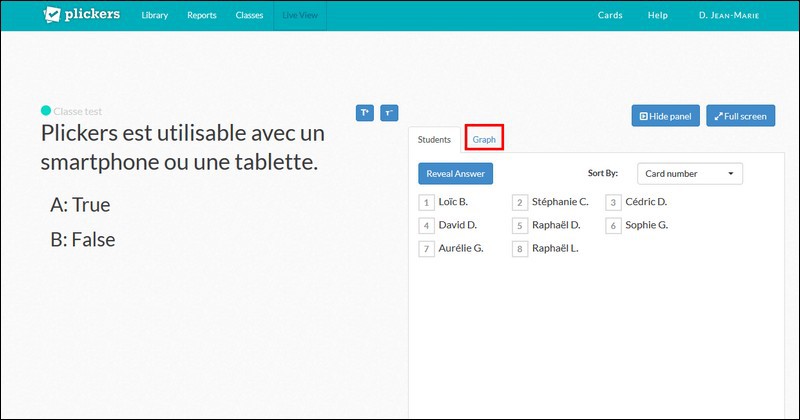Click card number 1 box for Loïc B.
This screenshot has width=800, height=420.
coord(426,202)
